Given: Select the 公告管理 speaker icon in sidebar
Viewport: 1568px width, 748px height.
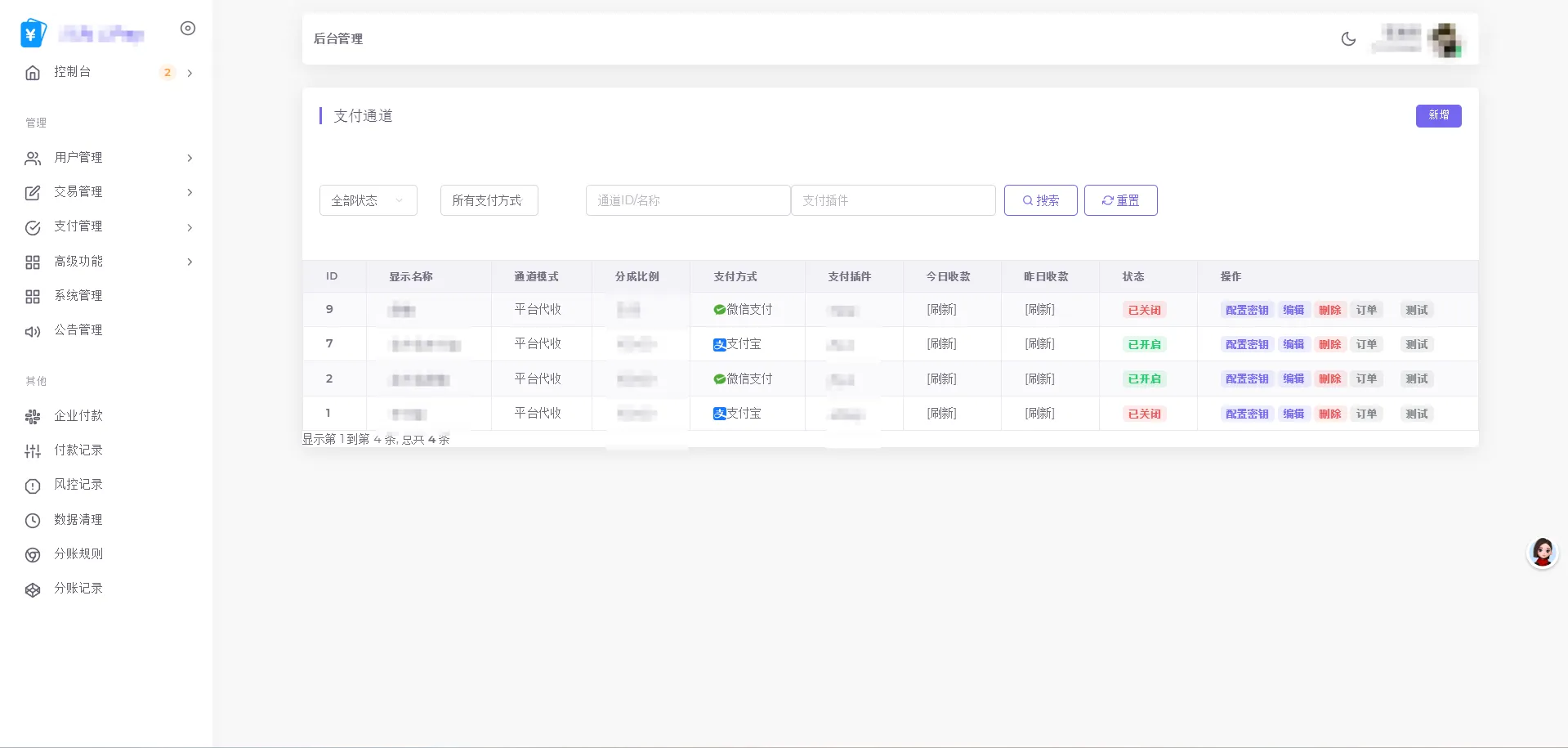Looking at the screenshot, I should [x=33, y=331].
